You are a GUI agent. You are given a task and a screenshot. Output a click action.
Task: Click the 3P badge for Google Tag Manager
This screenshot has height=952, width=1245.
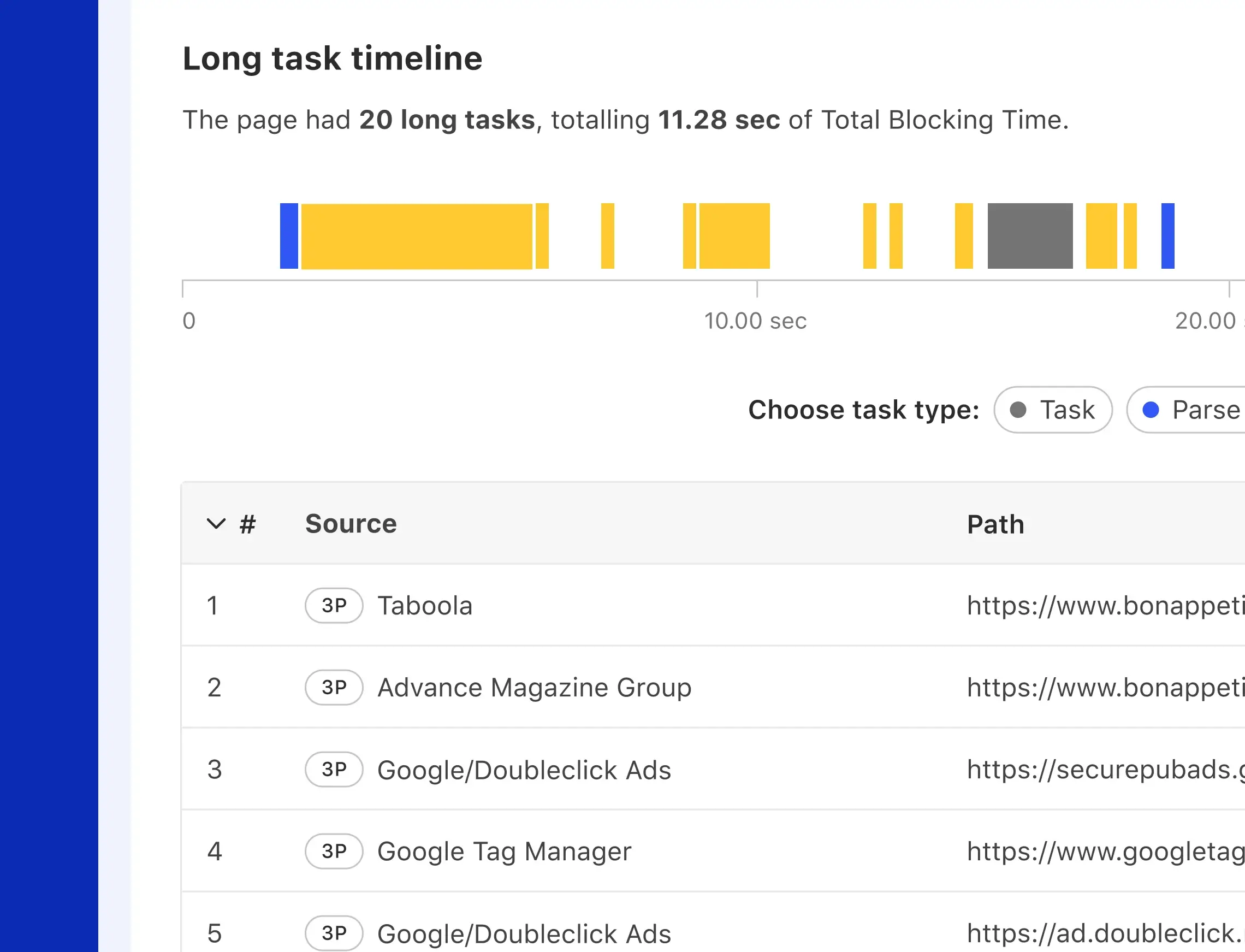(334, 851)
